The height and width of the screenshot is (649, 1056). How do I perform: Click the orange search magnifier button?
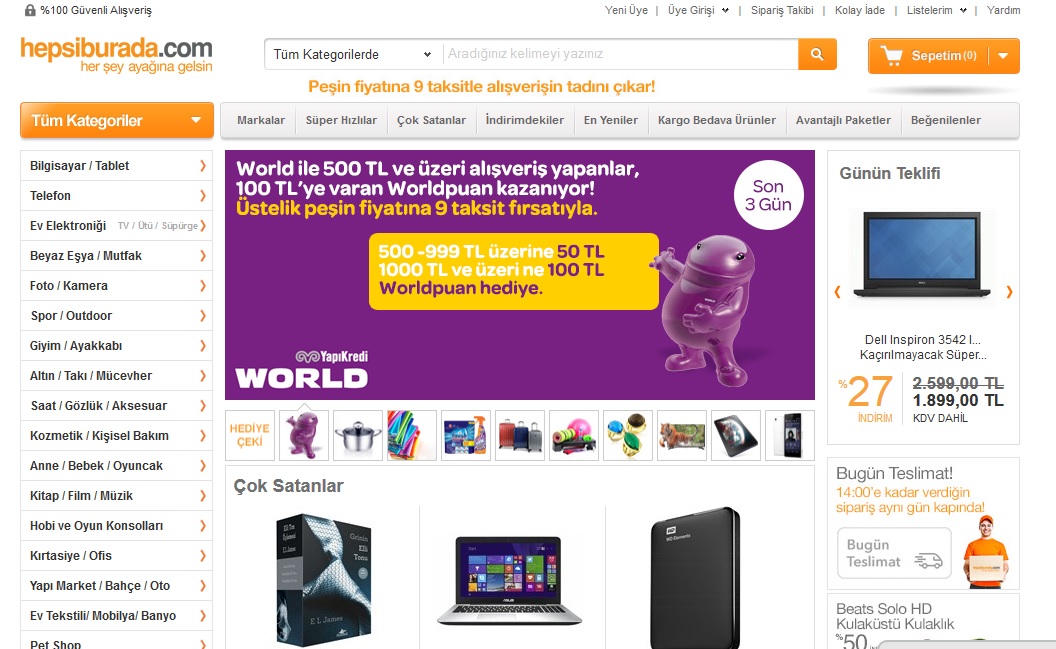pos(817,55)
